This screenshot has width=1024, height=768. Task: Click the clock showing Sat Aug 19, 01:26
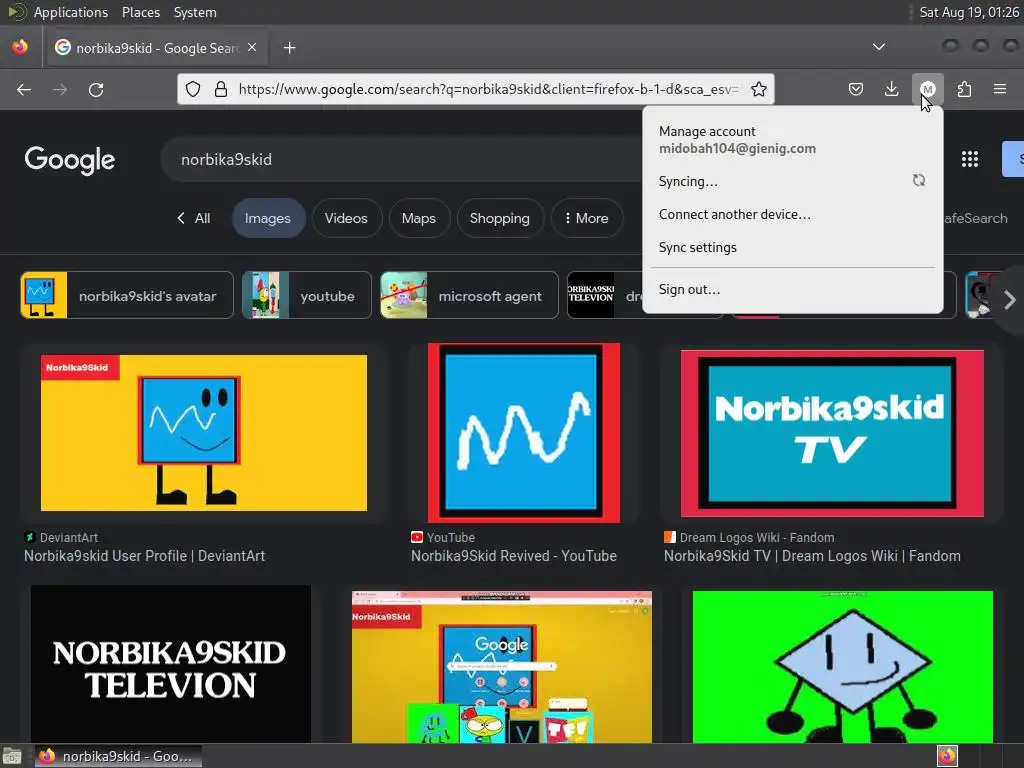(968, 12)
